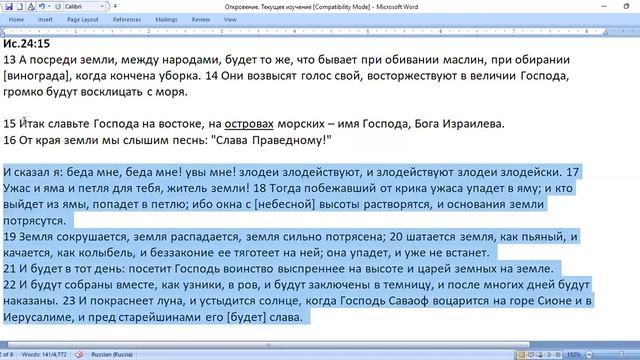Switch to the Page Layout tab
Image resolution: width=640 pixels, height=360 pixels.
pos(83,20)
